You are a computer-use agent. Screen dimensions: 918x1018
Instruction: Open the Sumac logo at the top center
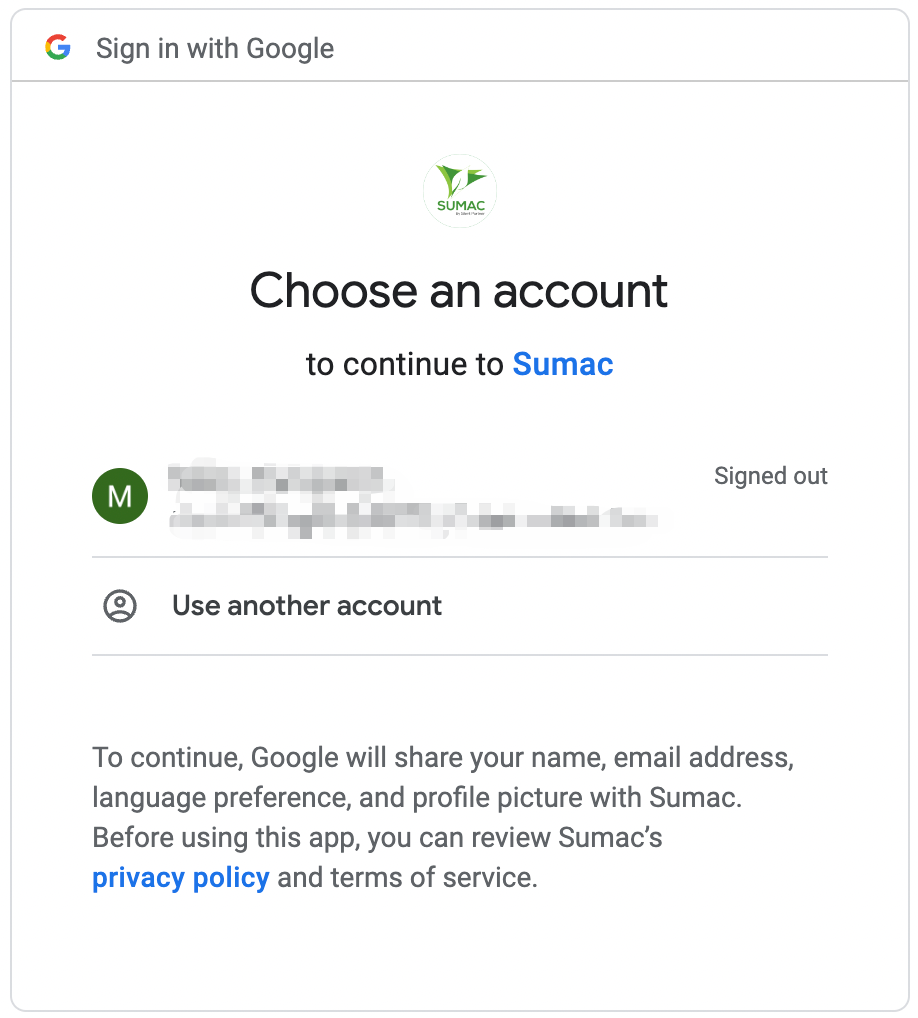click(x=459, y=190)
